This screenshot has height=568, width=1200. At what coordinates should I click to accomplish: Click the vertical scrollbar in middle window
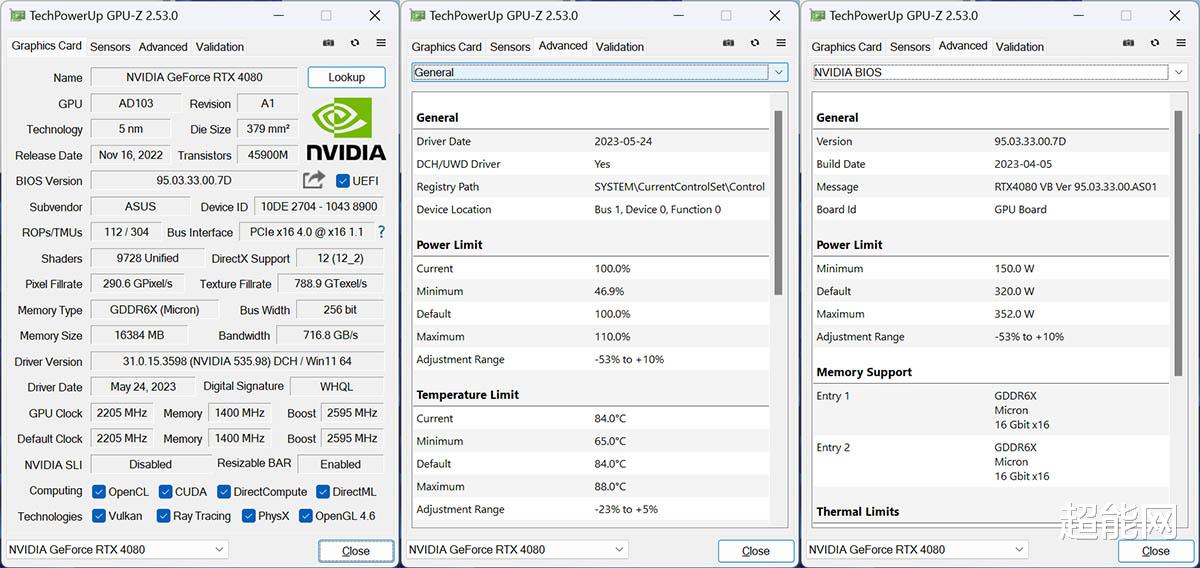778,202
